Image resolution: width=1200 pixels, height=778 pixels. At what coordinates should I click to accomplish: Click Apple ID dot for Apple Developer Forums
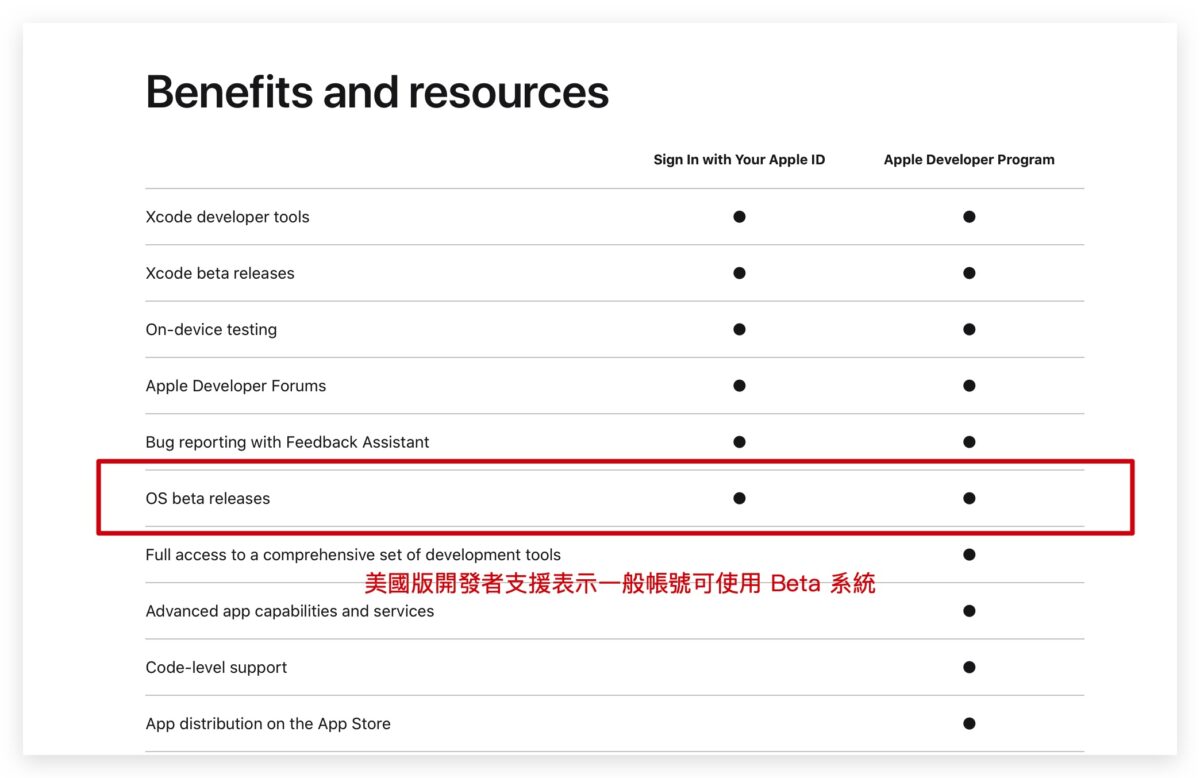(739, 386)
